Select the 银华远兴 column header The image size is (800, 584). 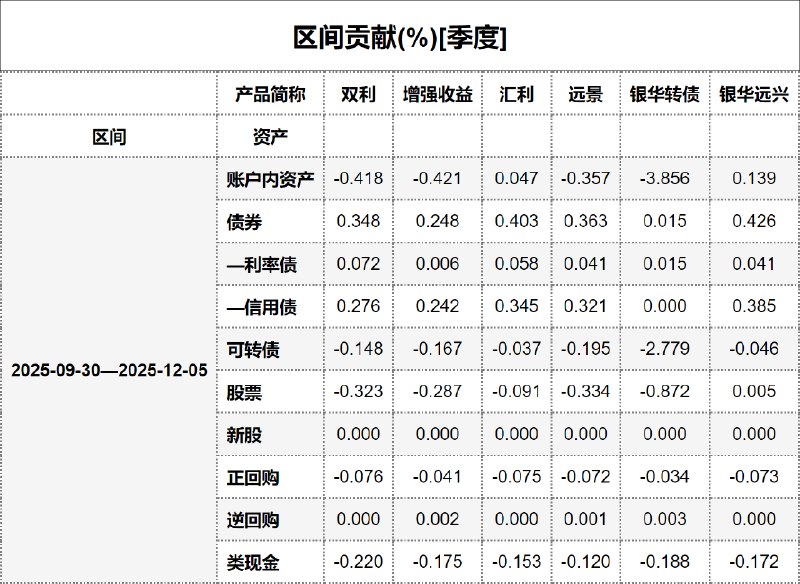[x=754, y=95]
